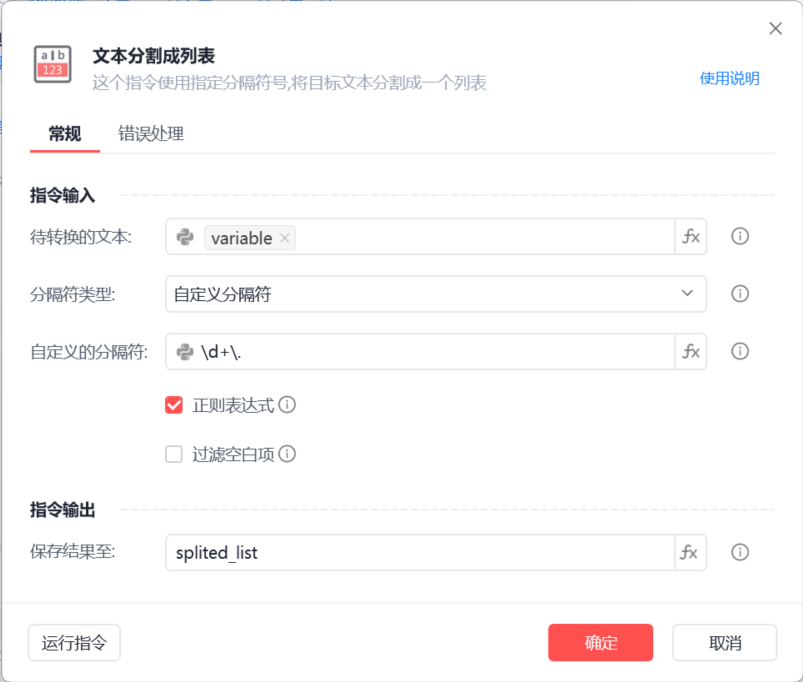This screenshot has width=803, height=682.
Task: Uncheck the 正则表达式 checkbox
Action: click(x=174, y=405)
